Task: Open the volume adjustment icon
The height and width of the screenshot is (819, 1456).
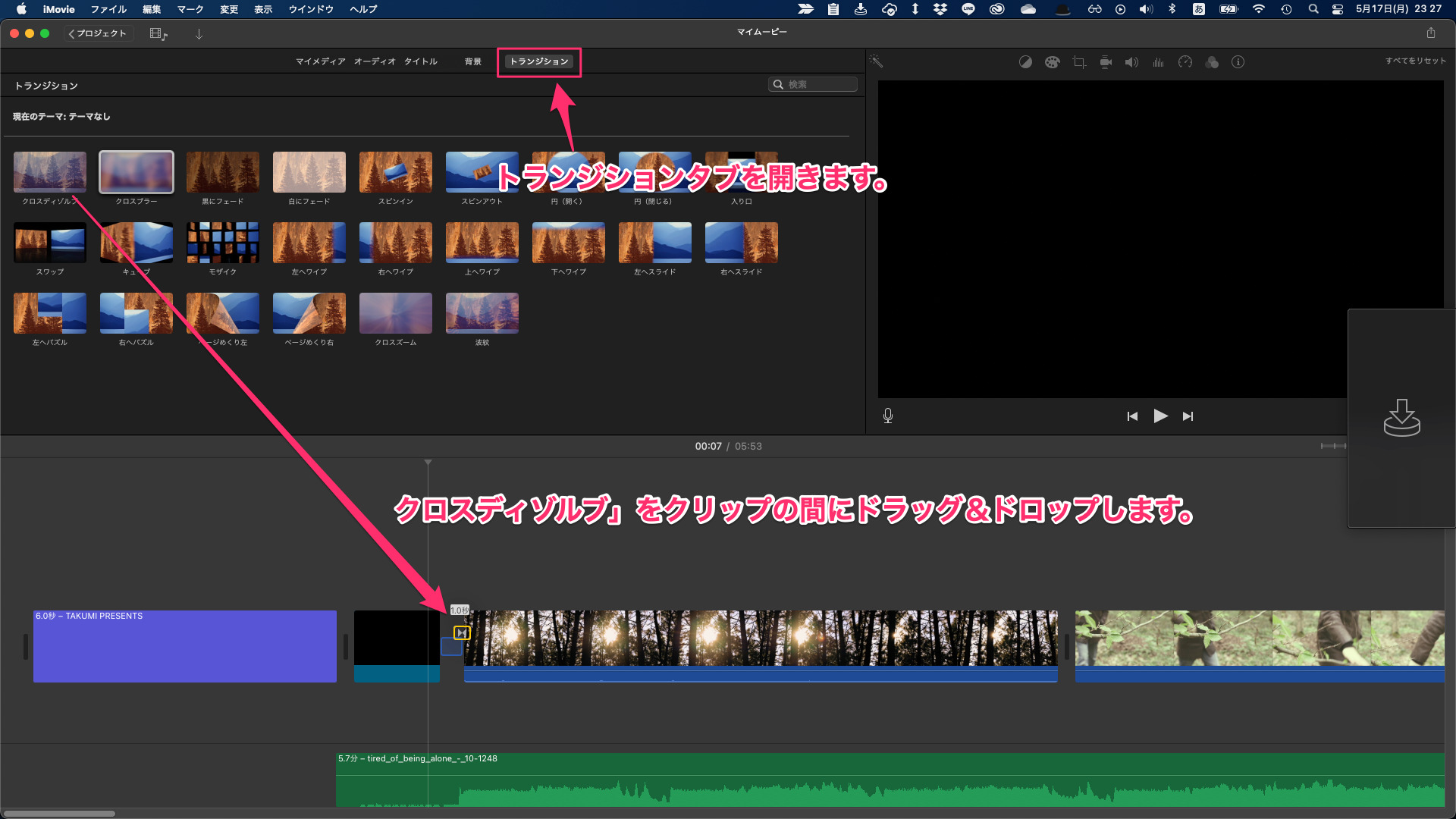Action: (x=1131, y=62)
